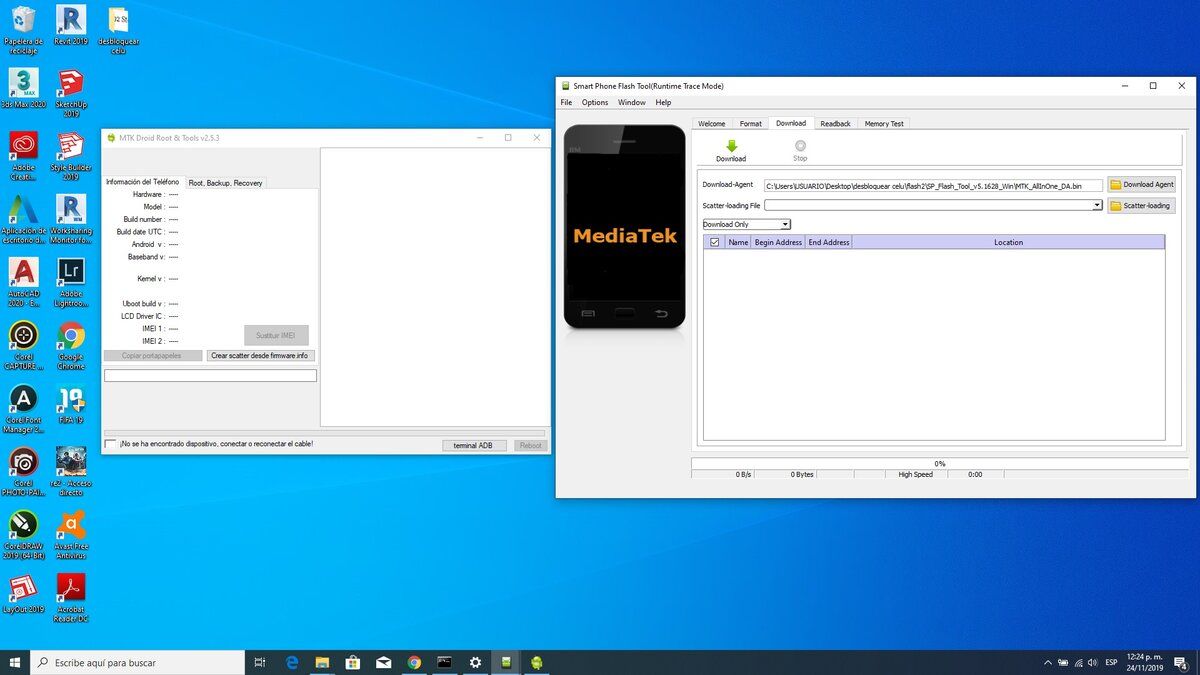Open File Explorer from the taskbar
Screen dimensions: 1200x675
322,662
